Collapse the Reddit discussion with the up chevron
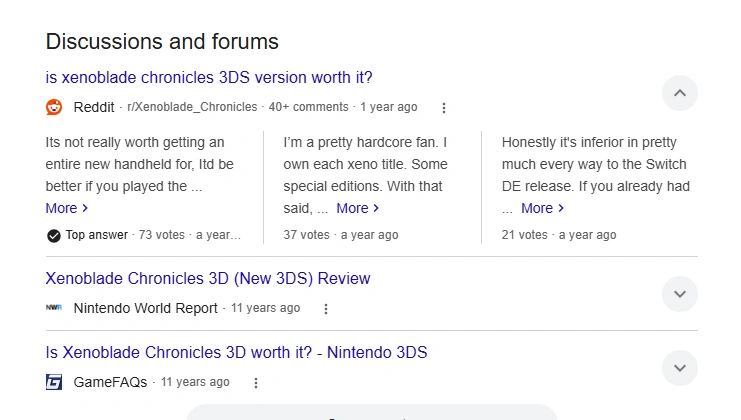The image size is (741, 420). [680, 93]
